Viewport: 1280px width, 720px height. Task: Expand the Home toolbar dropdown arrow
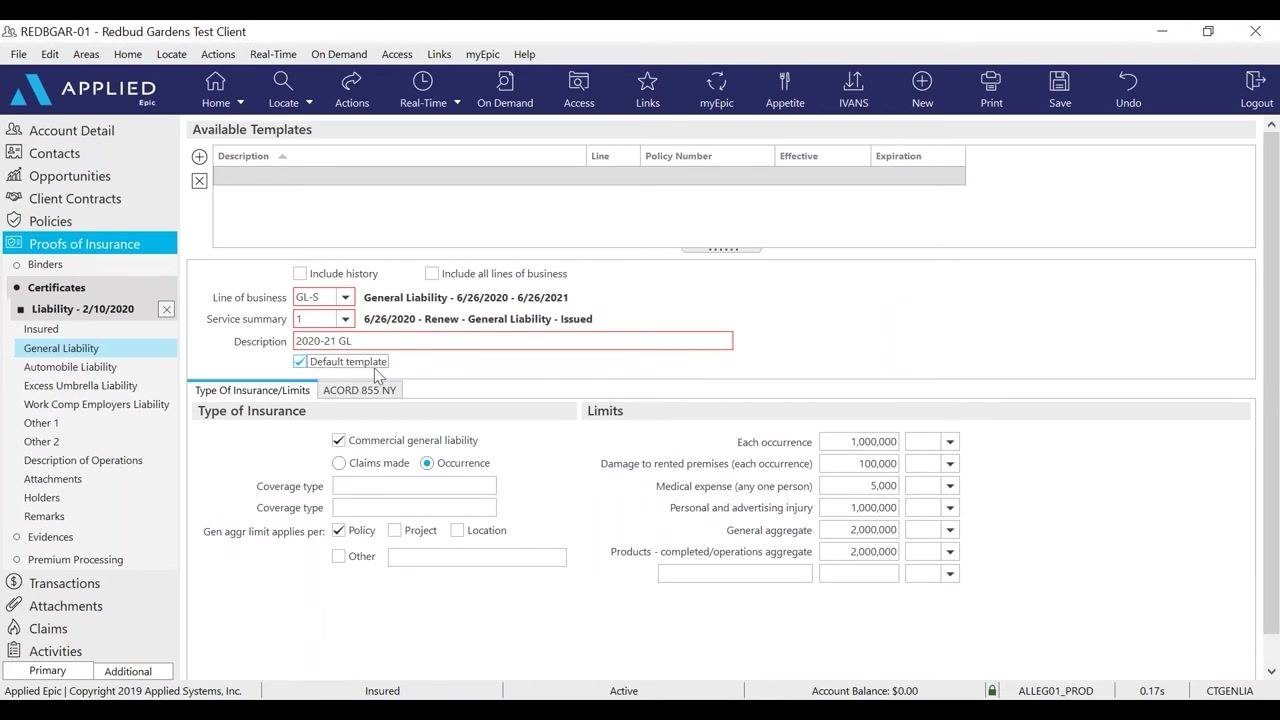240,103
